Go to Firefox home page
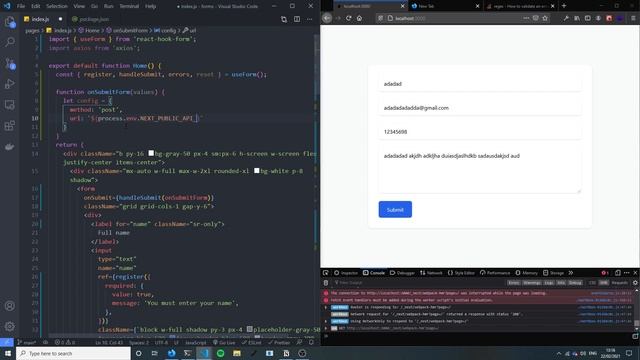 (x=359, y=18)
